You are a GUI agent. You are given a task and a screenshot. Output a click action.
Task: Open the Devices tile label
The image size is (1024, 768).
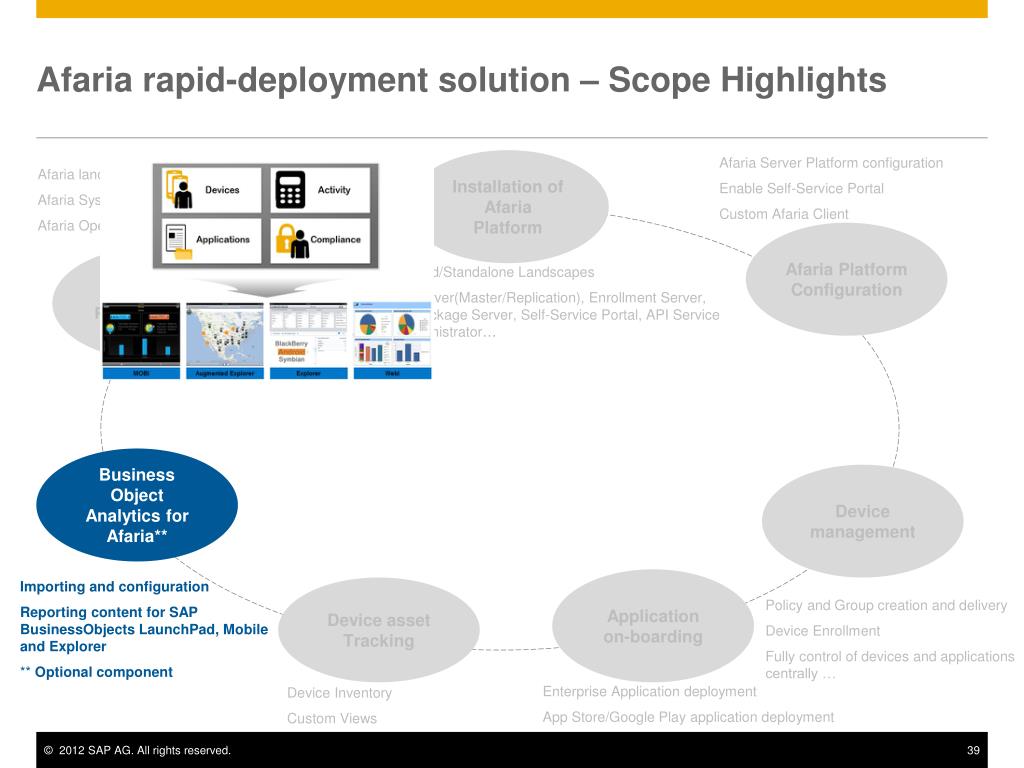(x=222, y=190)
